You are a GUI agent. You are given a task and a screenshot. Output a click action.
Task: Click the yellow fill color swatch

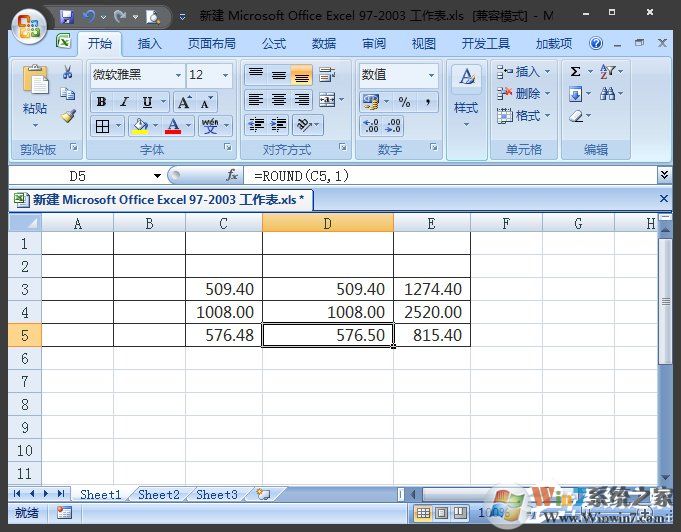pos(139,126)
